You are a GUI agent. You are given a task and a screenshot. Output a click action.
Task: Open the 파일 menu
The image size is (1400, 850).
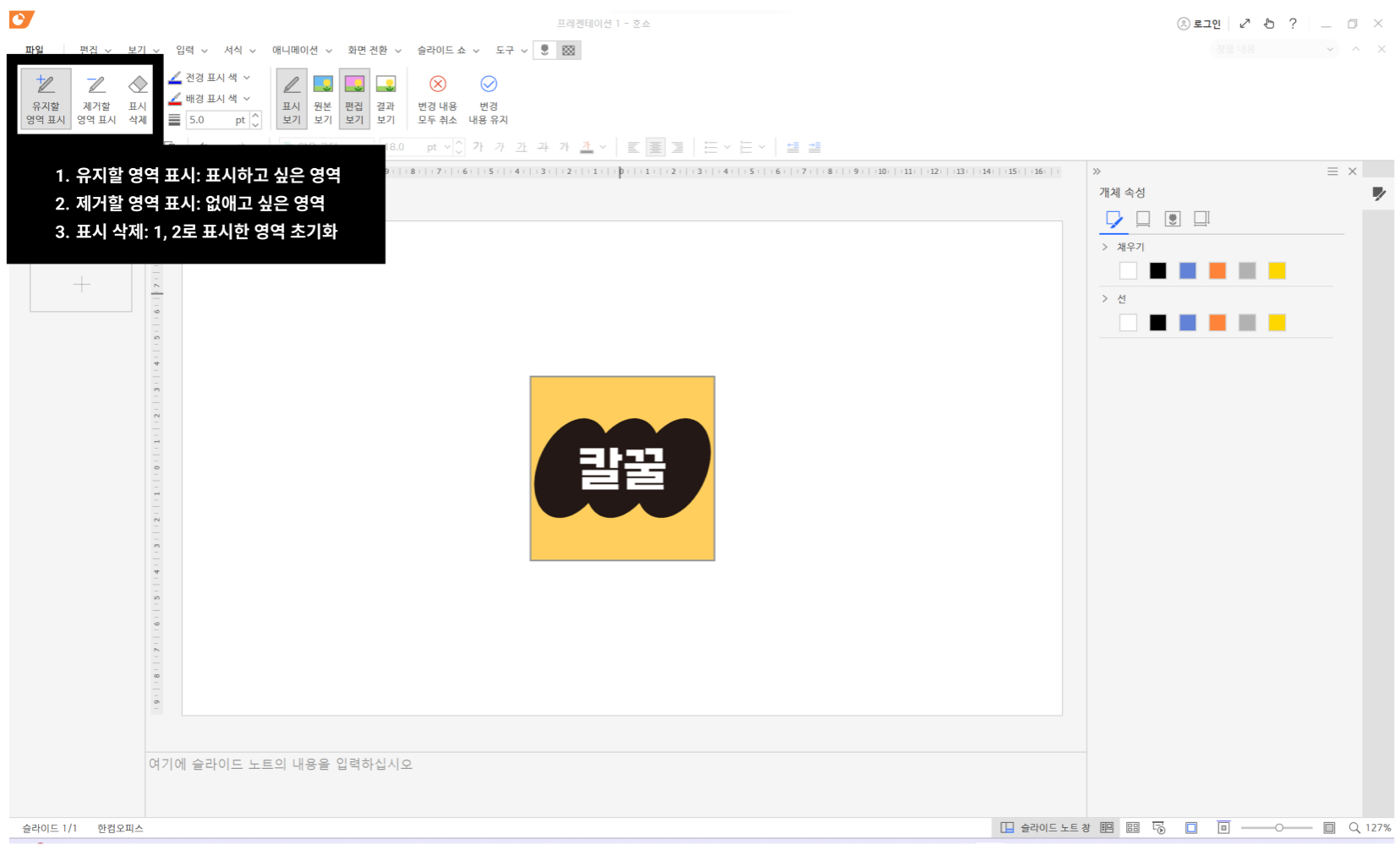(34, 50)
